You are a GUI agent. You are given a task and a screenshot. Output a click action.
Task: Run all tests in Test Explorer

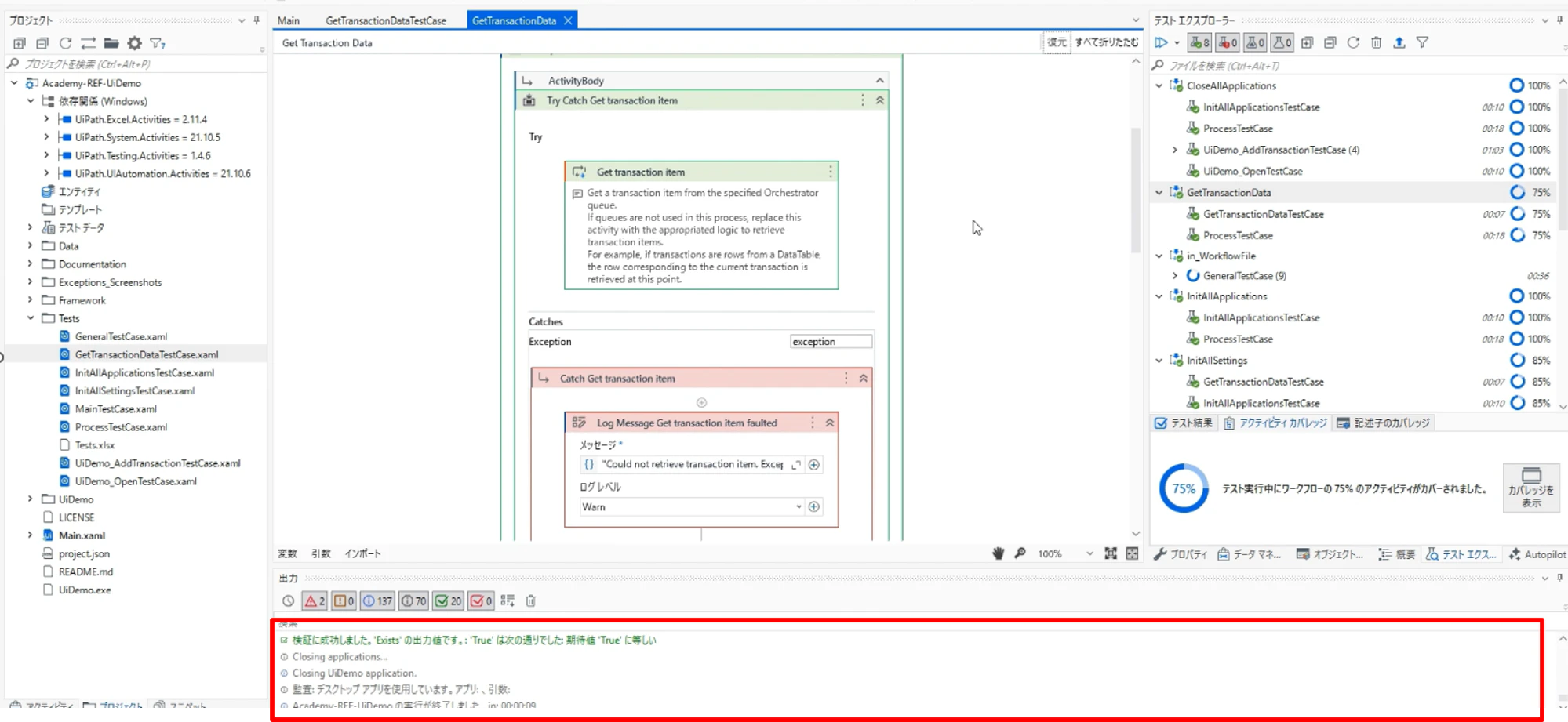[1162, 42]
